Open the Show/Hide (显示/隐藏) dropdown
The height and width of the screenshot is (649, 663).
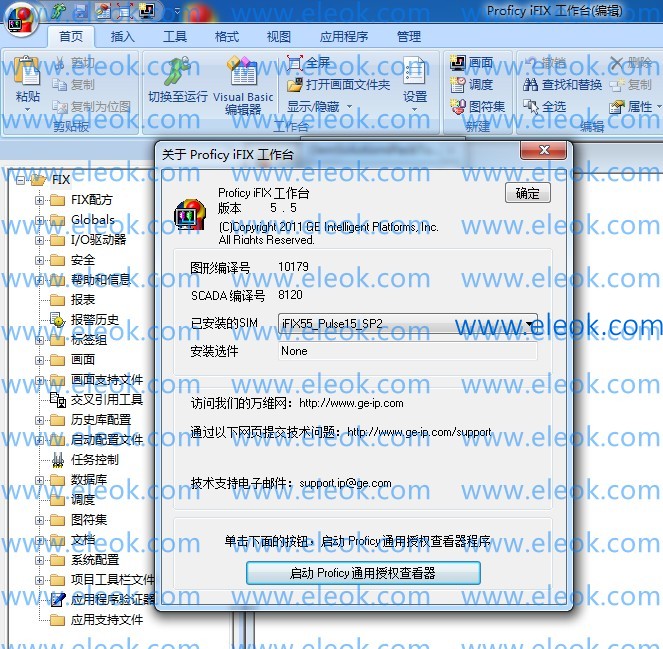click(319, 107)
